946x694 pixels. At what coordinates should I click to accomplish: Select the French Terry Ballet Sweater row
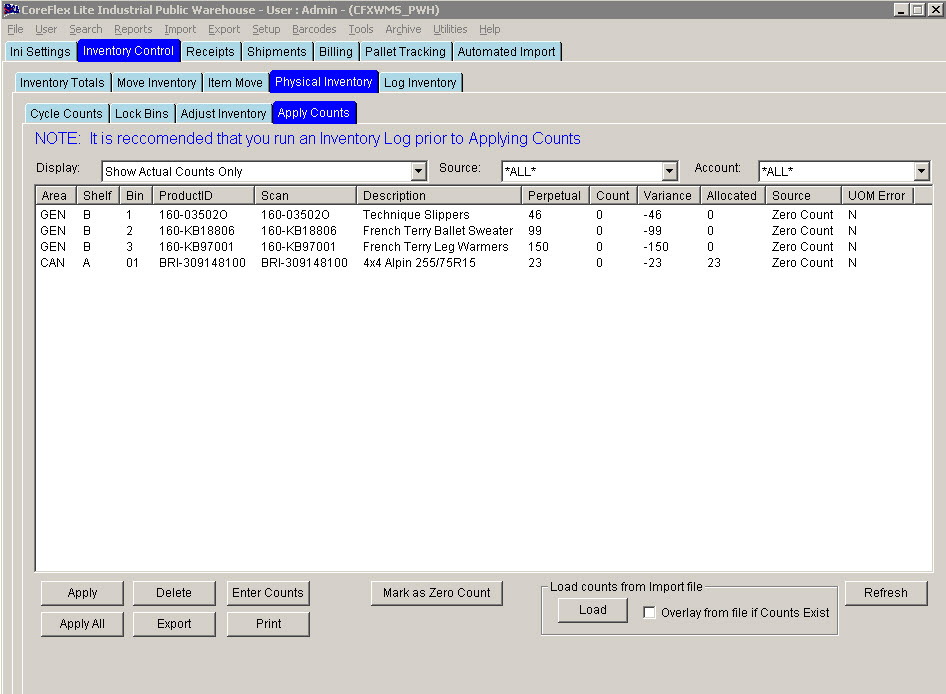(x=484, y=231)
